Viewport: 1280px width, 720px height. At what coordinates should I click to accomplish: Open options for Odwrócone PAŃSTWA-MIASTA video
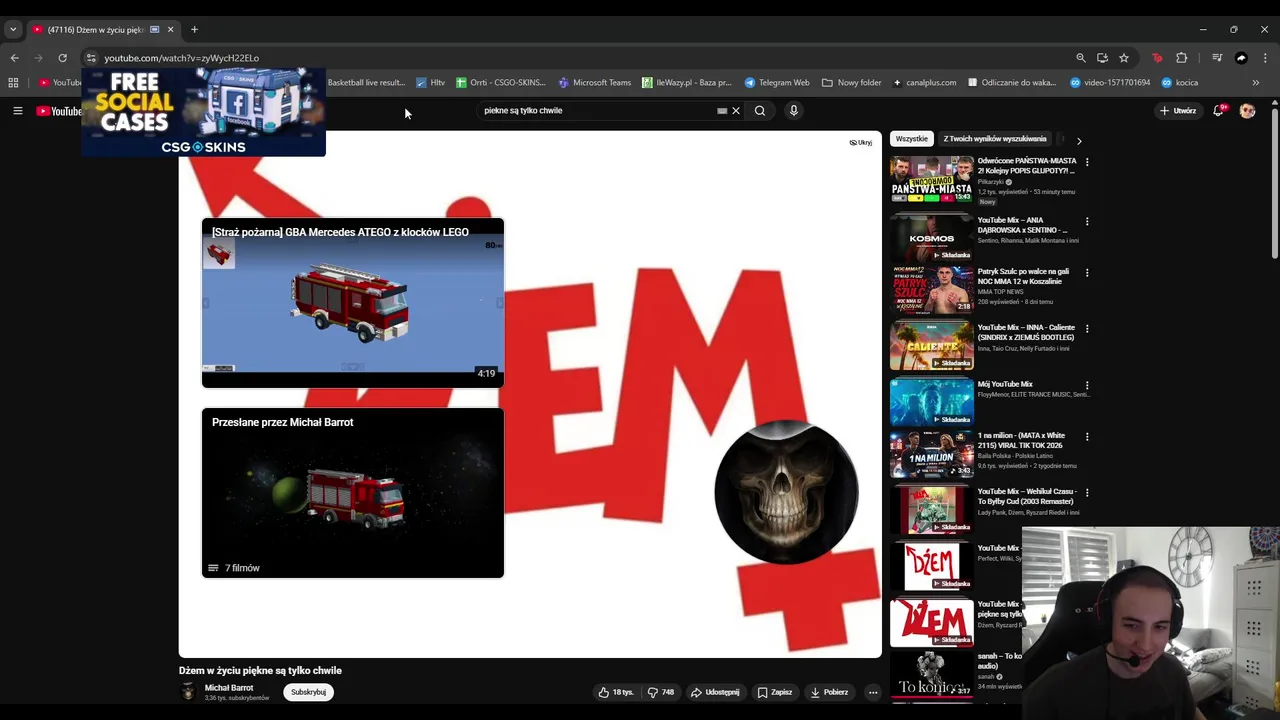[1087, 161]
